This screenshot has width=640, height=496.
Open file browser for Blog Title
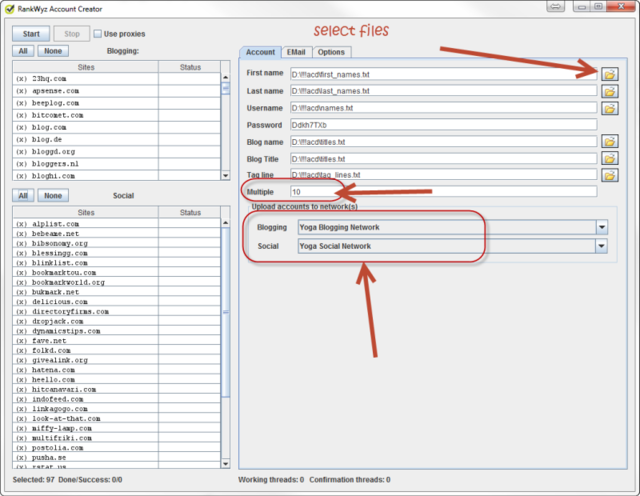pos(609,158)
